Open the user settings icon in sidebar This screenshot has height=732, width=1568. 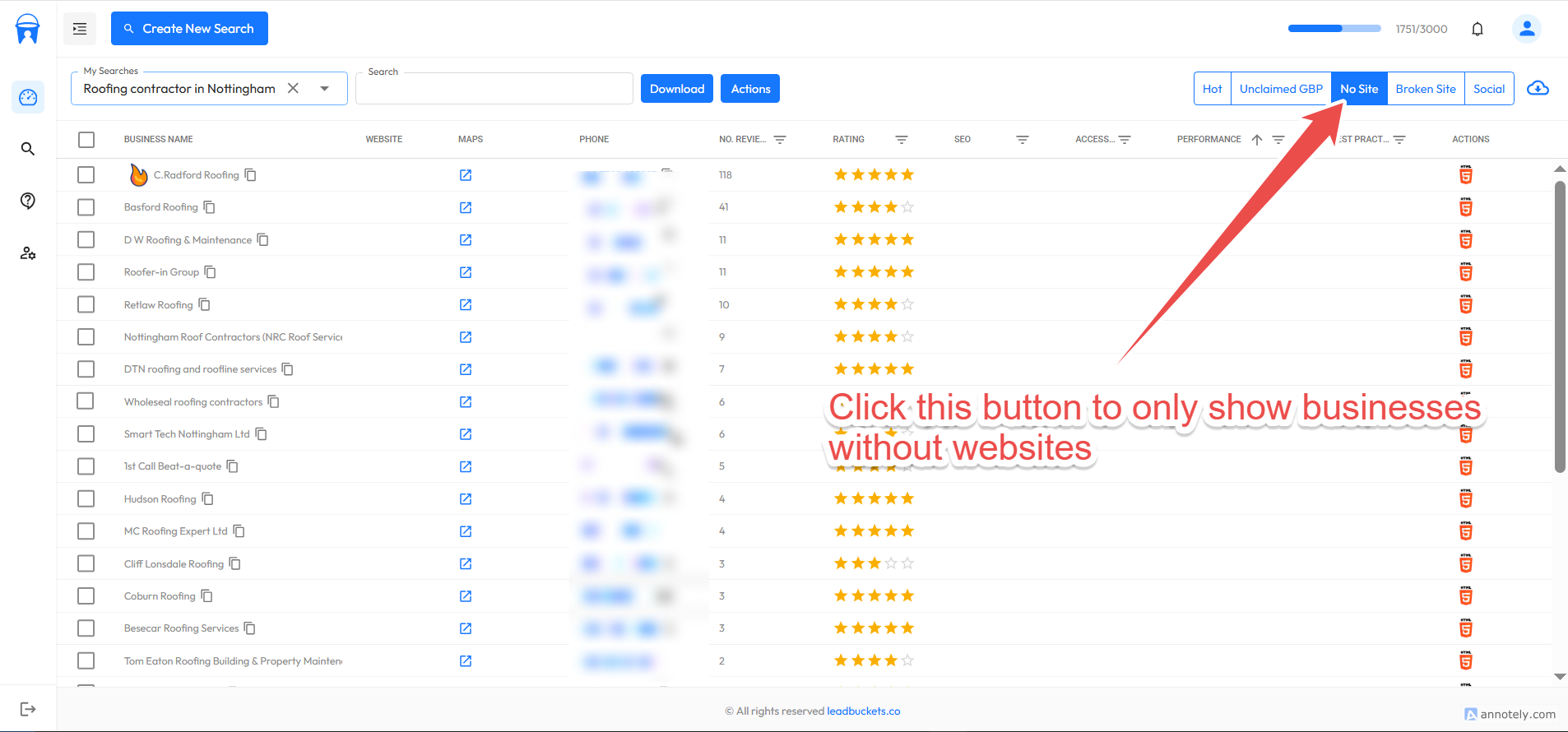tap(28, 253)
